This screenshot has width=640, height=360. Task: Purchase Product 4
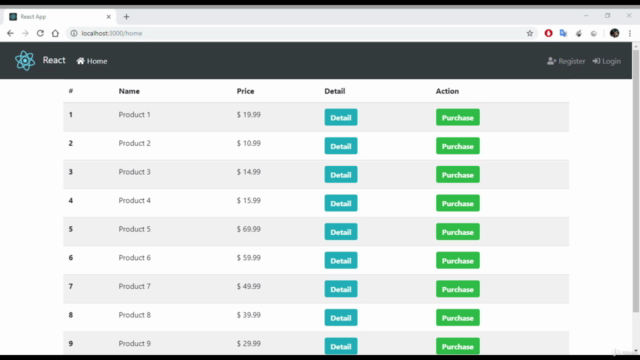click(458, 203)
